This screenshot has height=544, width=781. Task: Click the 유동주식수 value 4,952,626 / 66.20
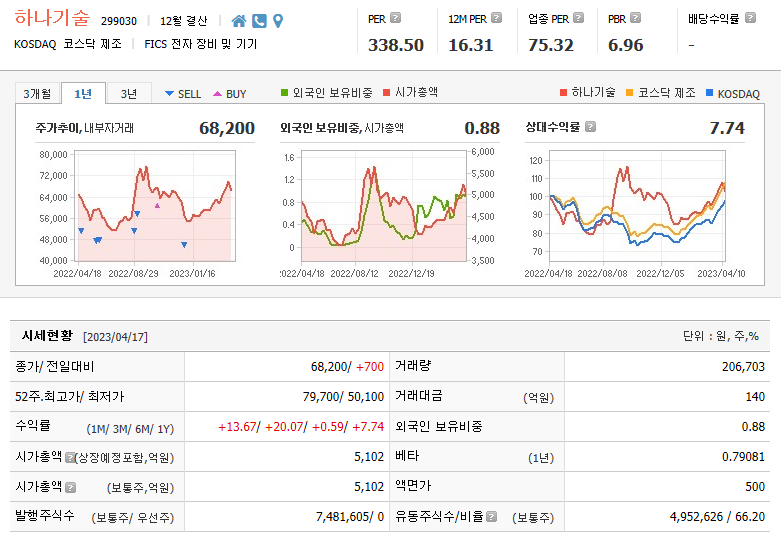click(717, 517)
